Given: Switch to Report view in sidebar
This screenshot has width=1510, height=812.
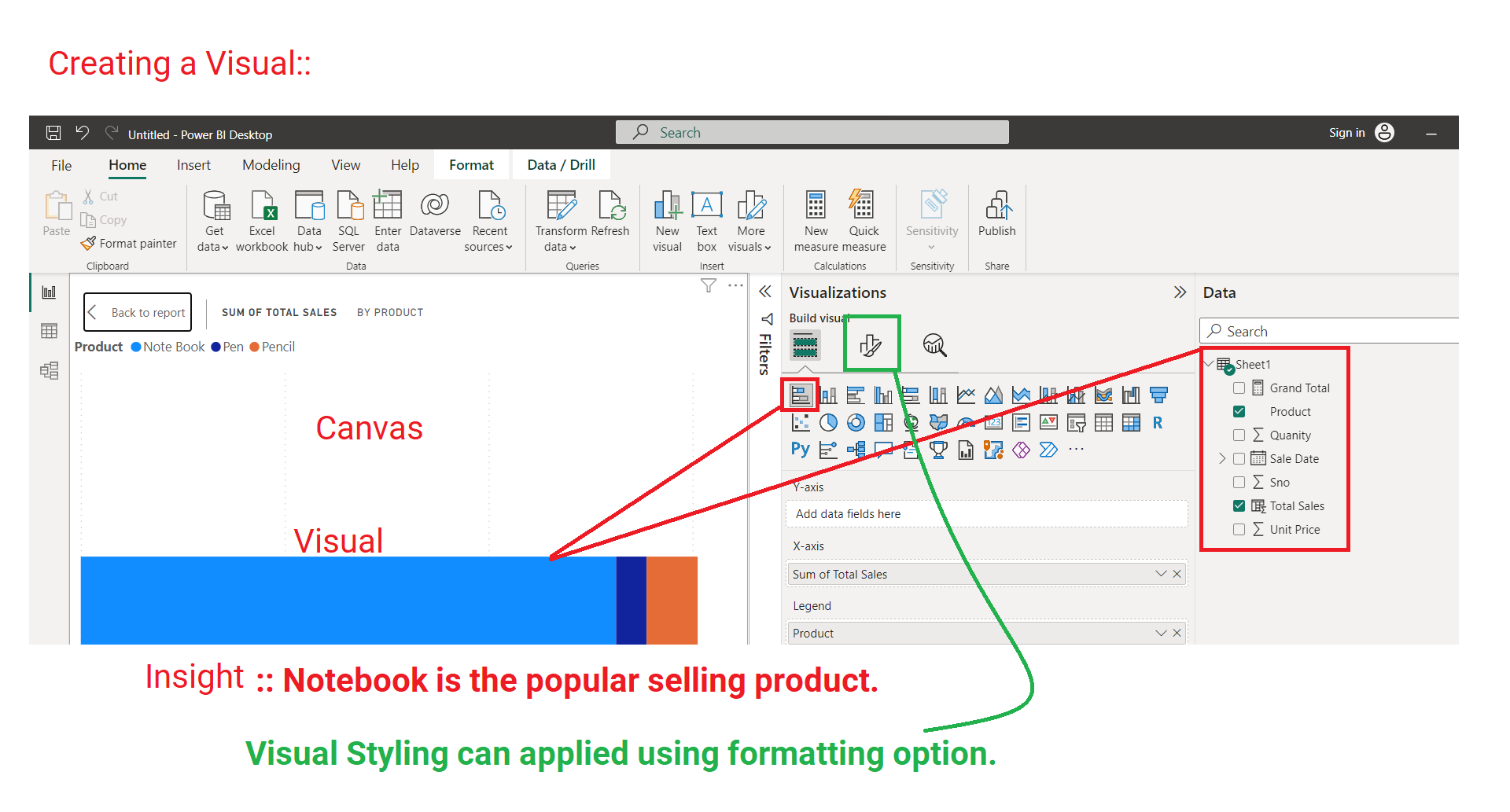Looking at the screenshot, I should point(49,292).
